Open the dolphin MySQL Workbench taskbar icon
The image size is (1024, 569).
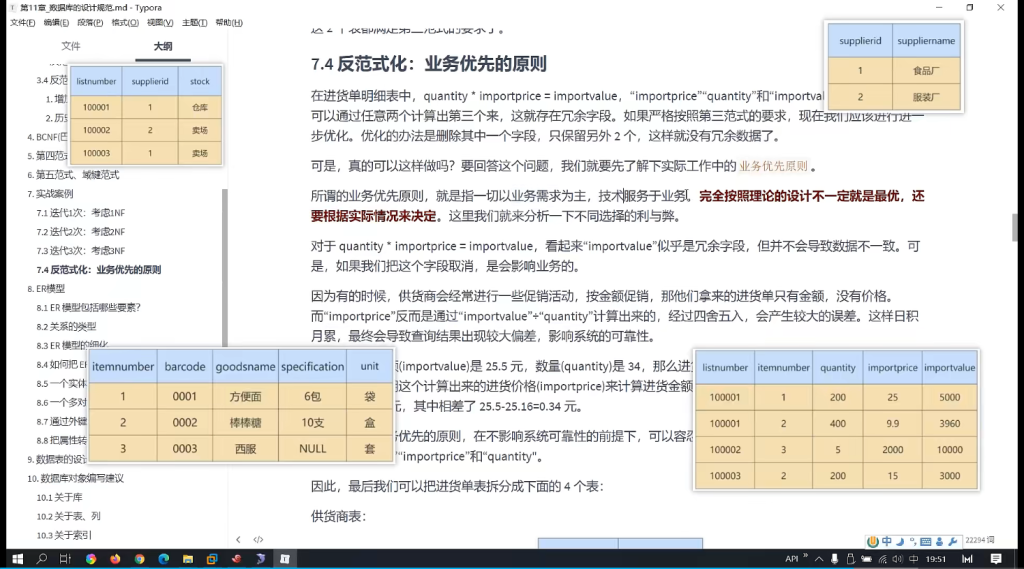[260, 559]
